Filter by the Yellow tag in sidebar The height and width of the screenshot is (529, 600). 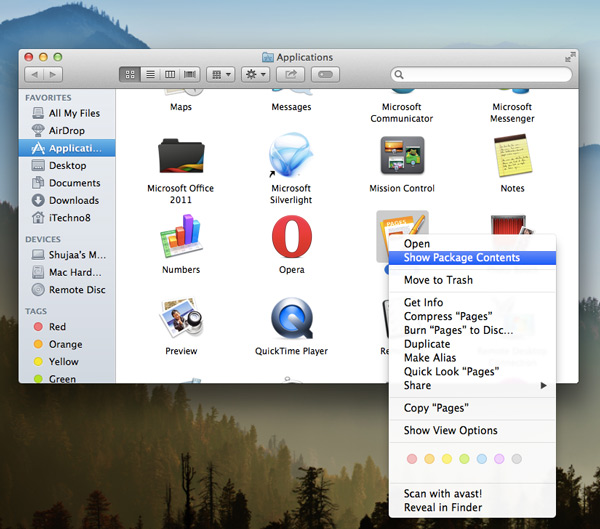[67, 362]
